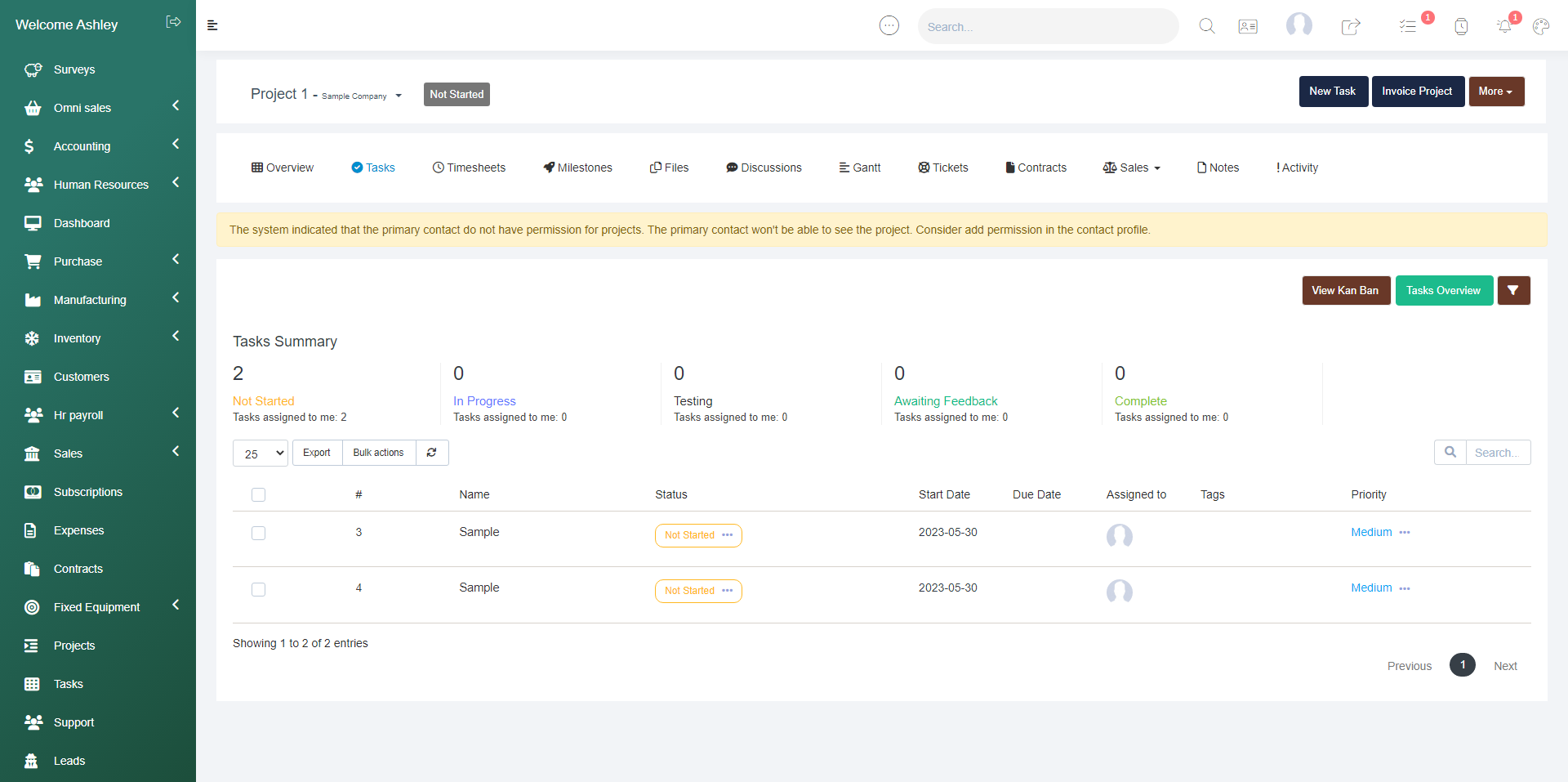Image resolution: width=1568 pixels, height=782 pixels.
Task: Expand the More dropdown button
Action: pyautogui.click(x=1495, y=92)
